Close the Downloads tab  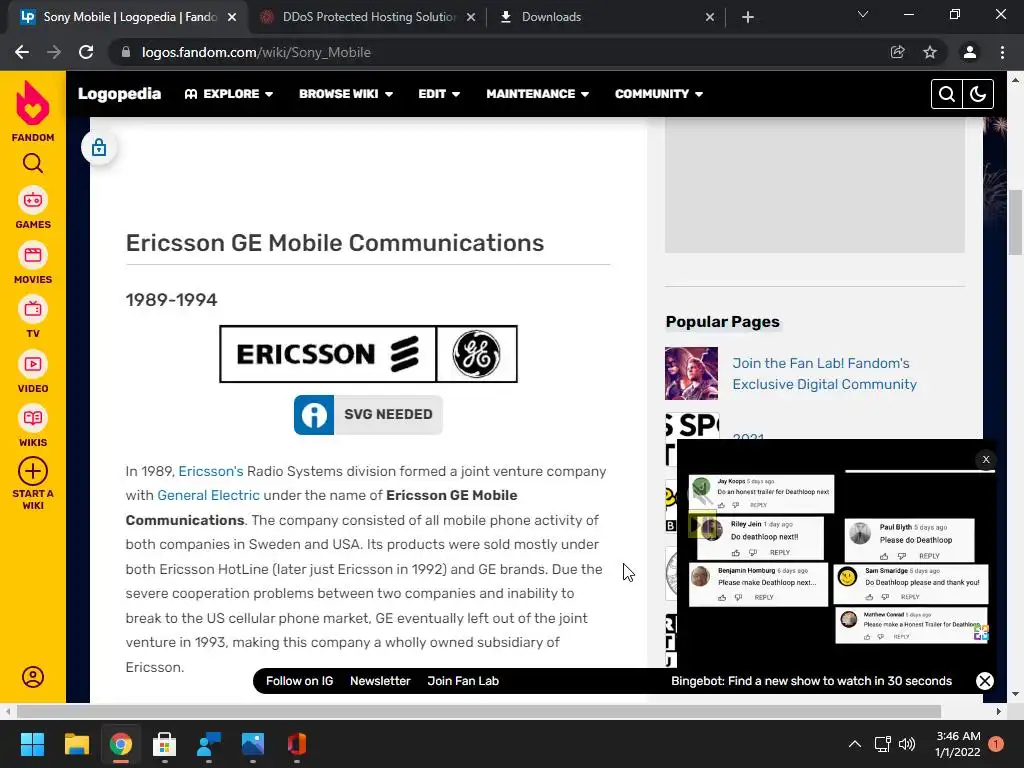click(710, 18)
